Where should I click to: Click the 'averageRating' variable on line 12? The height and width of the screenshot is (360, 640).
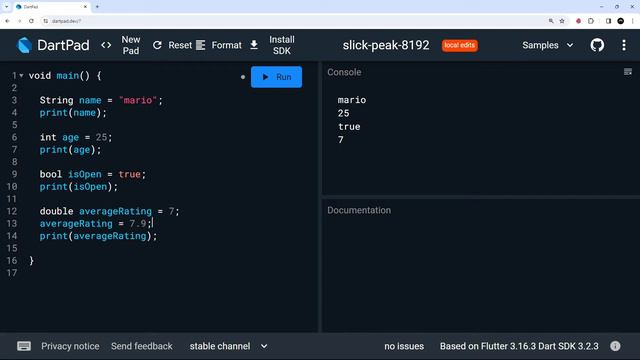coord(115,211)
